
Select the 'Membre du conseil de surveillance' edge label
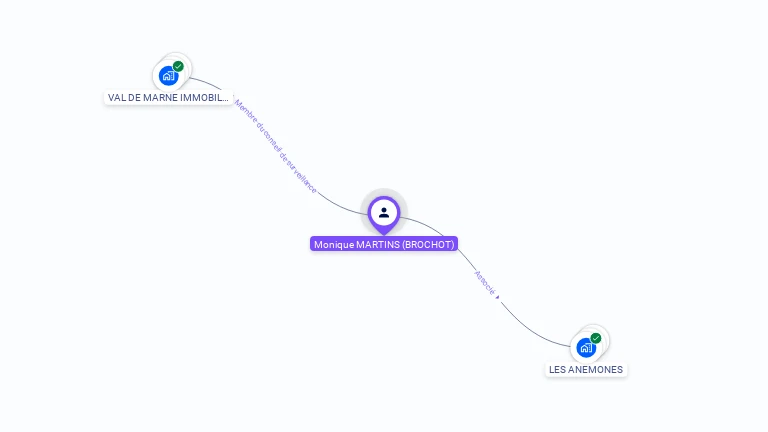(276, 146)
